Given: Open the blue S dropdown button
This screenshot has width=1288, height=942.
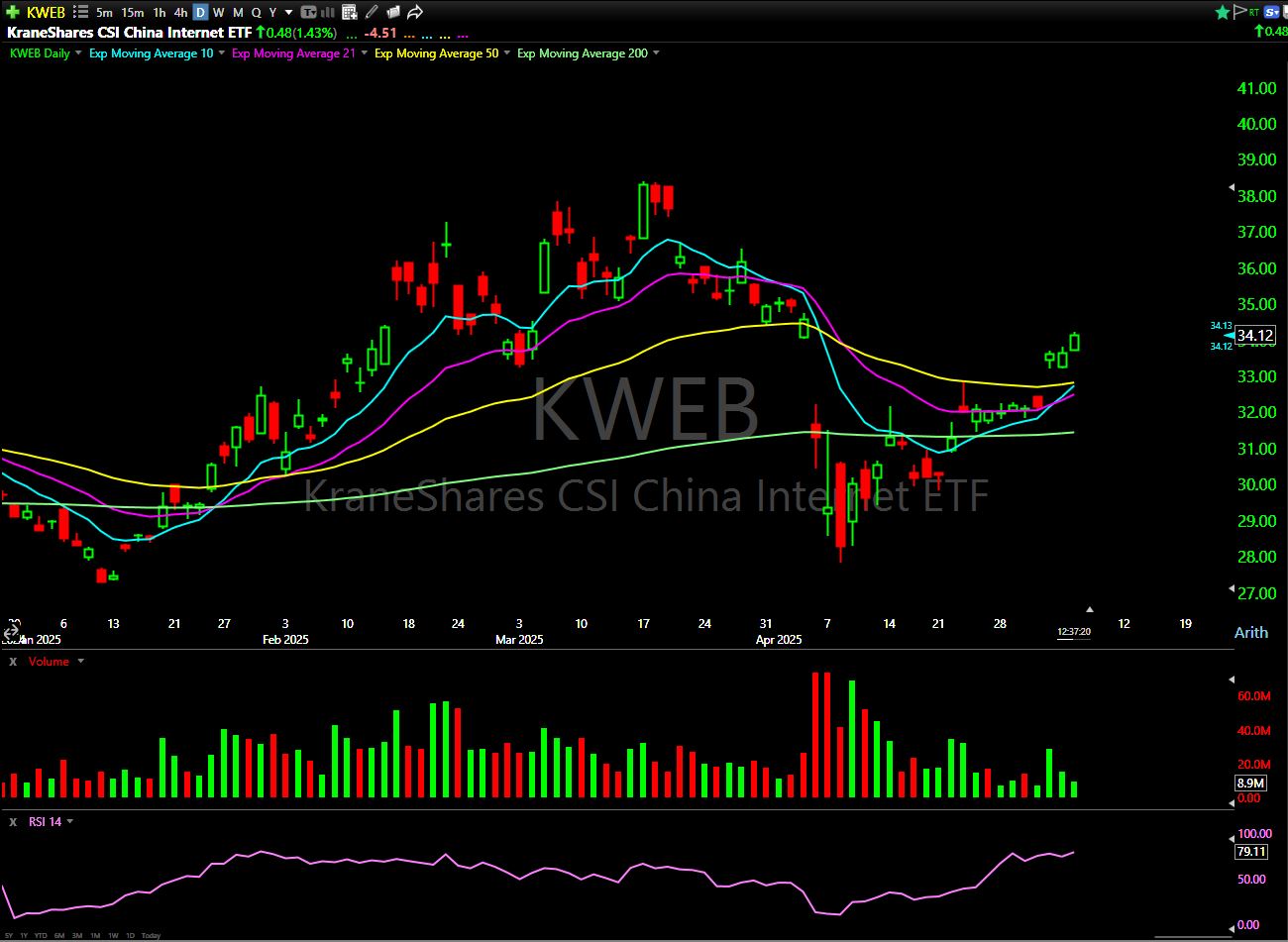Looking at the screenshot, I should [x=1273, y=12].
